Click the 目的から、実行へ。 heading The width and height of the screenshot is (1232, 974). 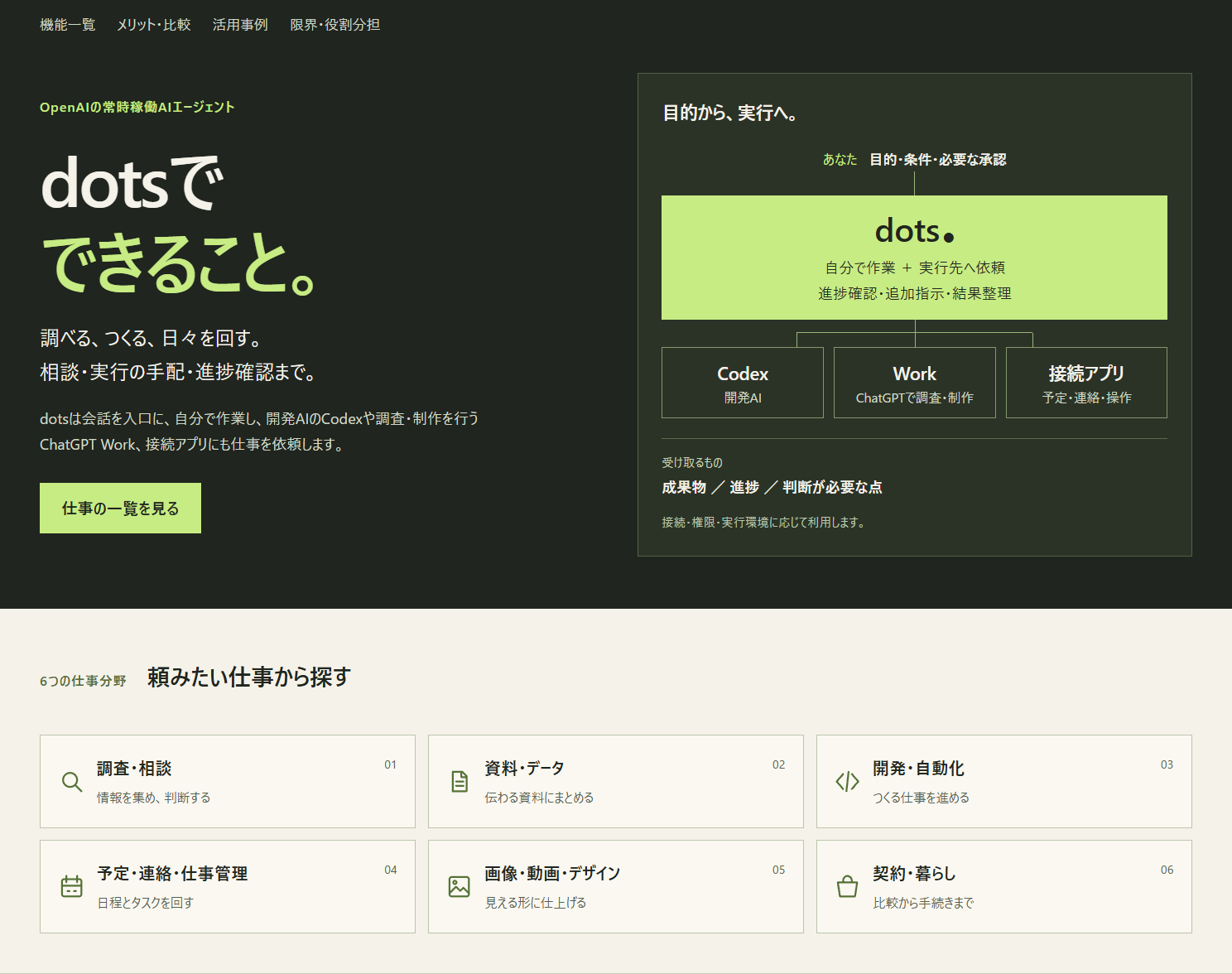731,113
